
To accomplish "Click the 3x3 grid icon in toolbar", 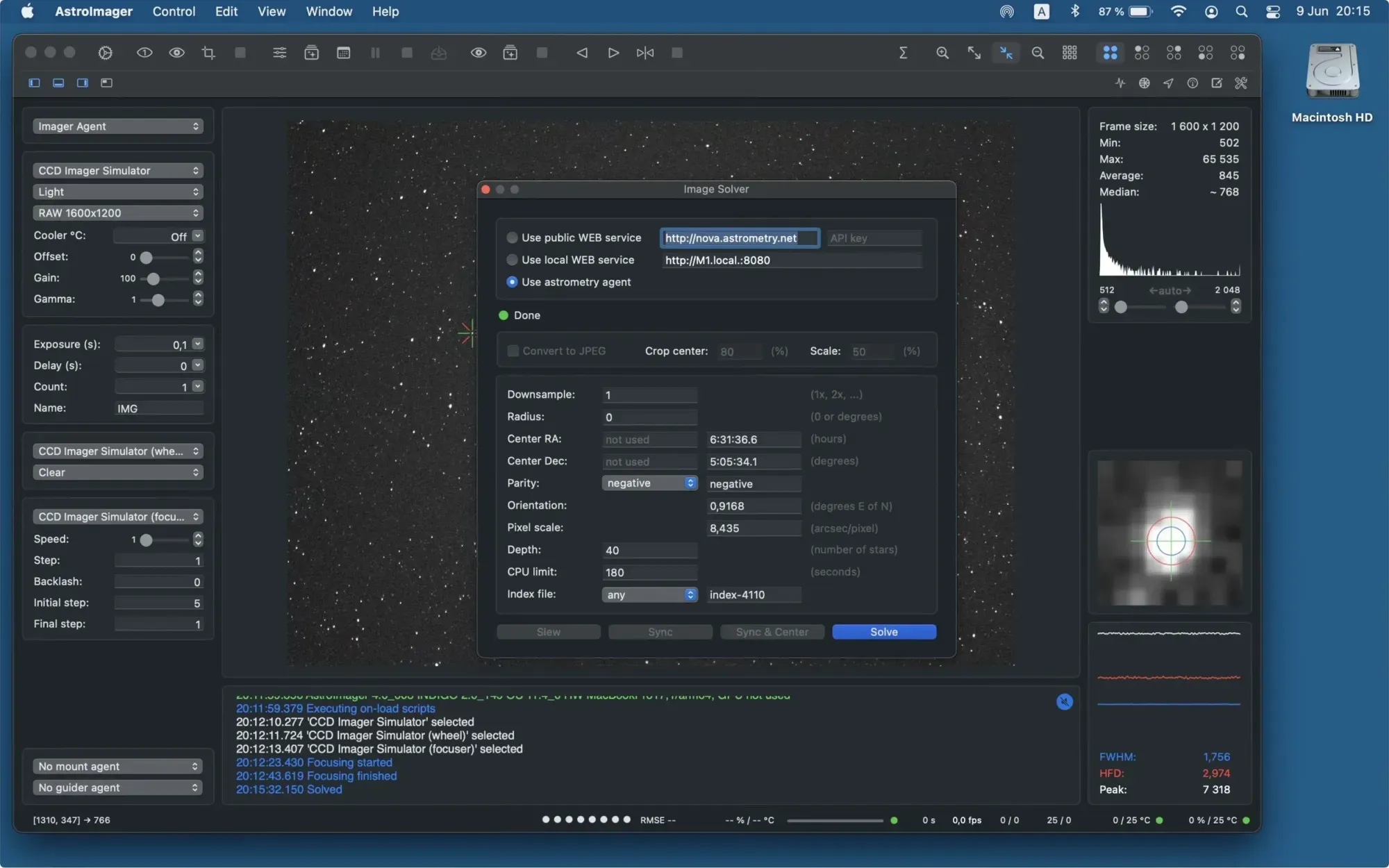I will [1070, 53].
